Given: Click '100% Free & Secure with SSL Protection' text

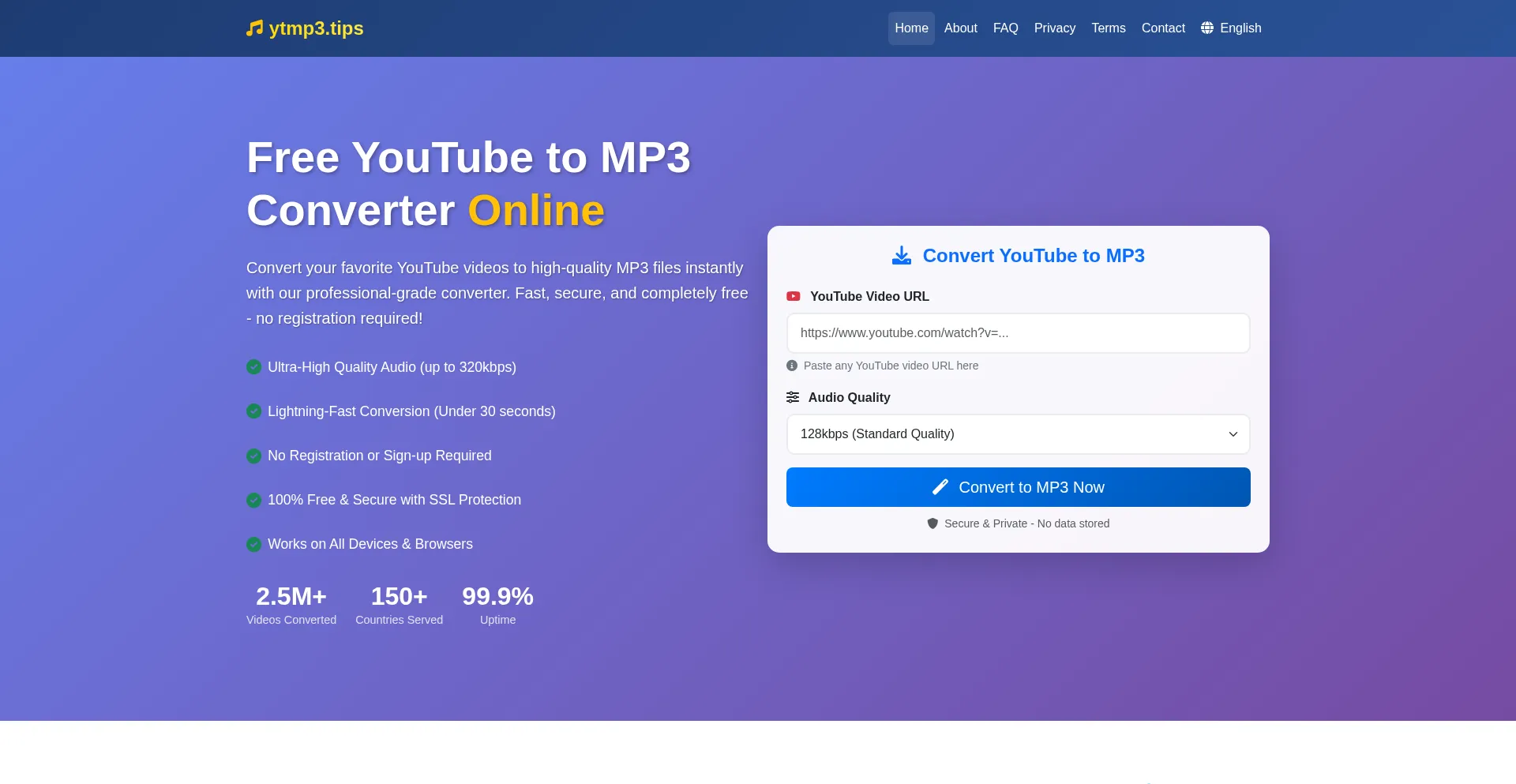Looking at the screenshot, I should click(x=394, y=500).
